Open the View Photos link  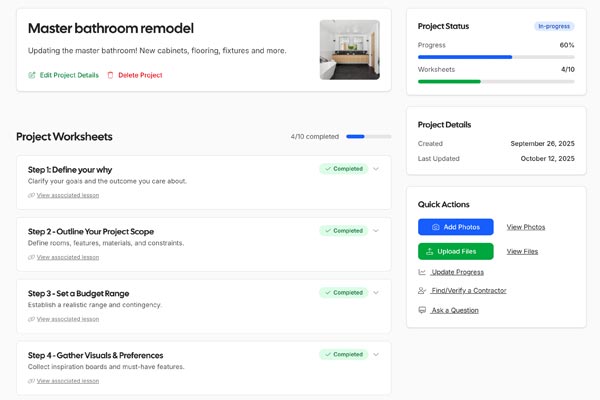tap(526, 227)
